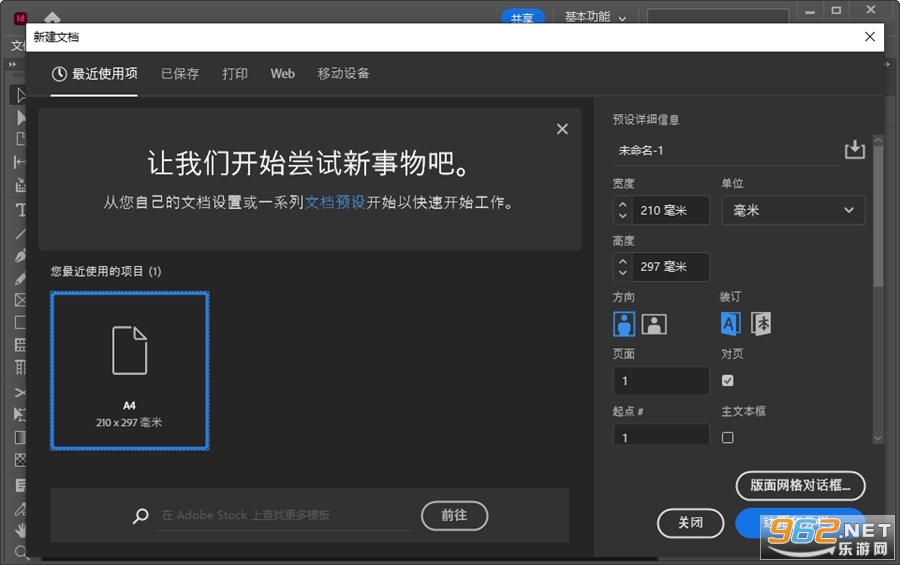Select the Page tool in toolbar

click(21, 139)
